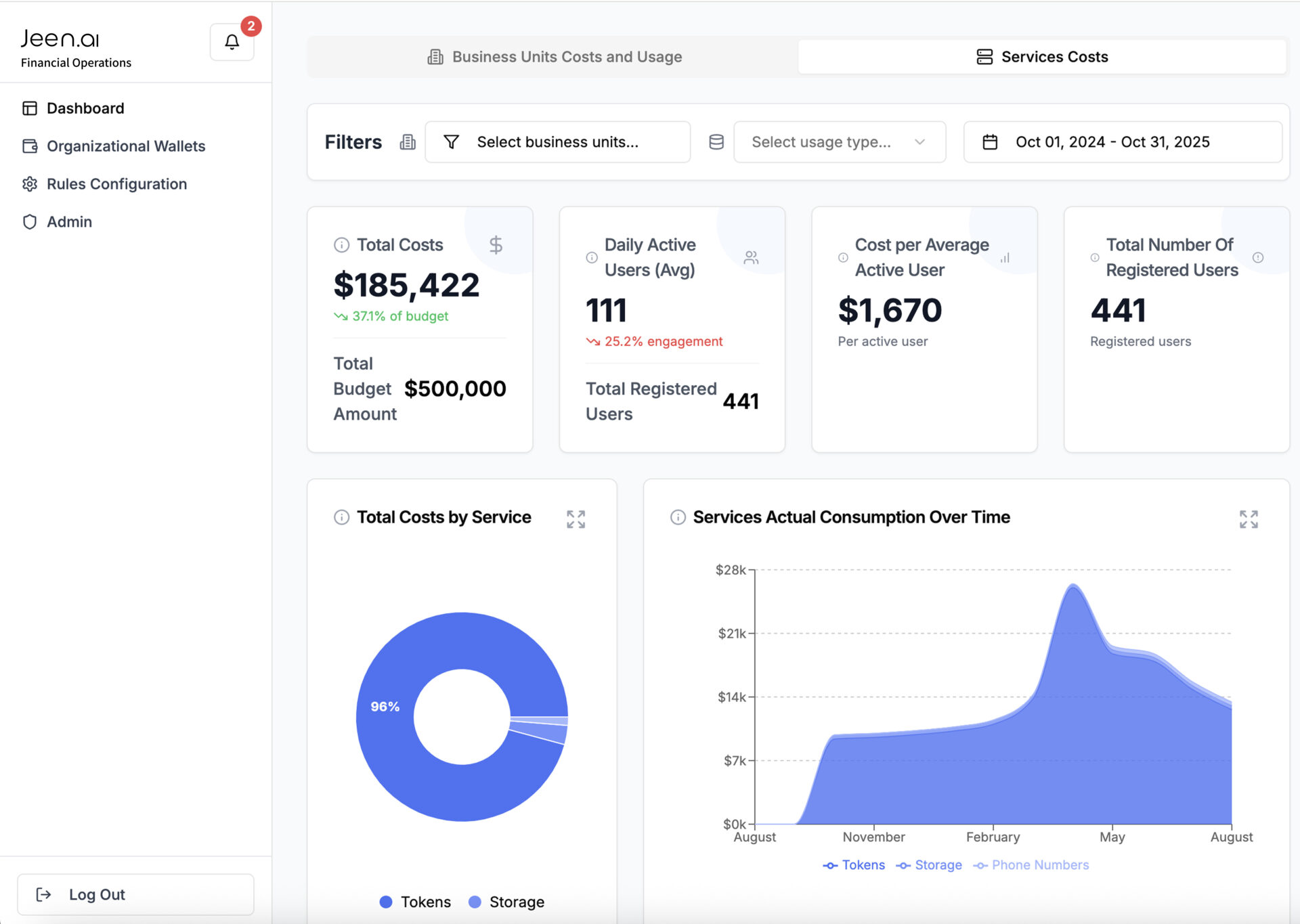This screenshot has height=924, width=1300.
Task: Click the Tokens color dot in donut legend
Action: (386, 902)
